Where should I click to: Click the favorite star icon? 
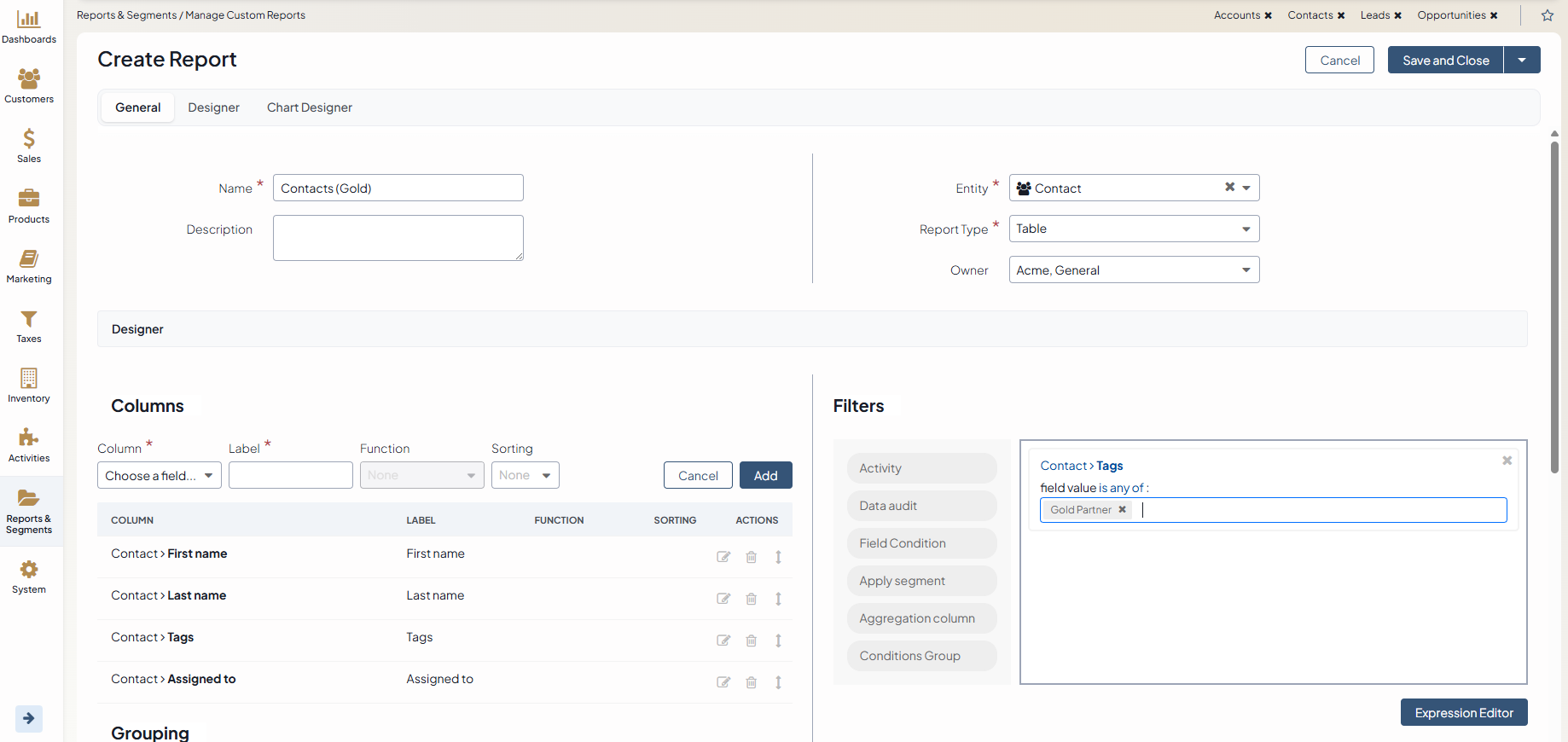(x=1548, y=15)
